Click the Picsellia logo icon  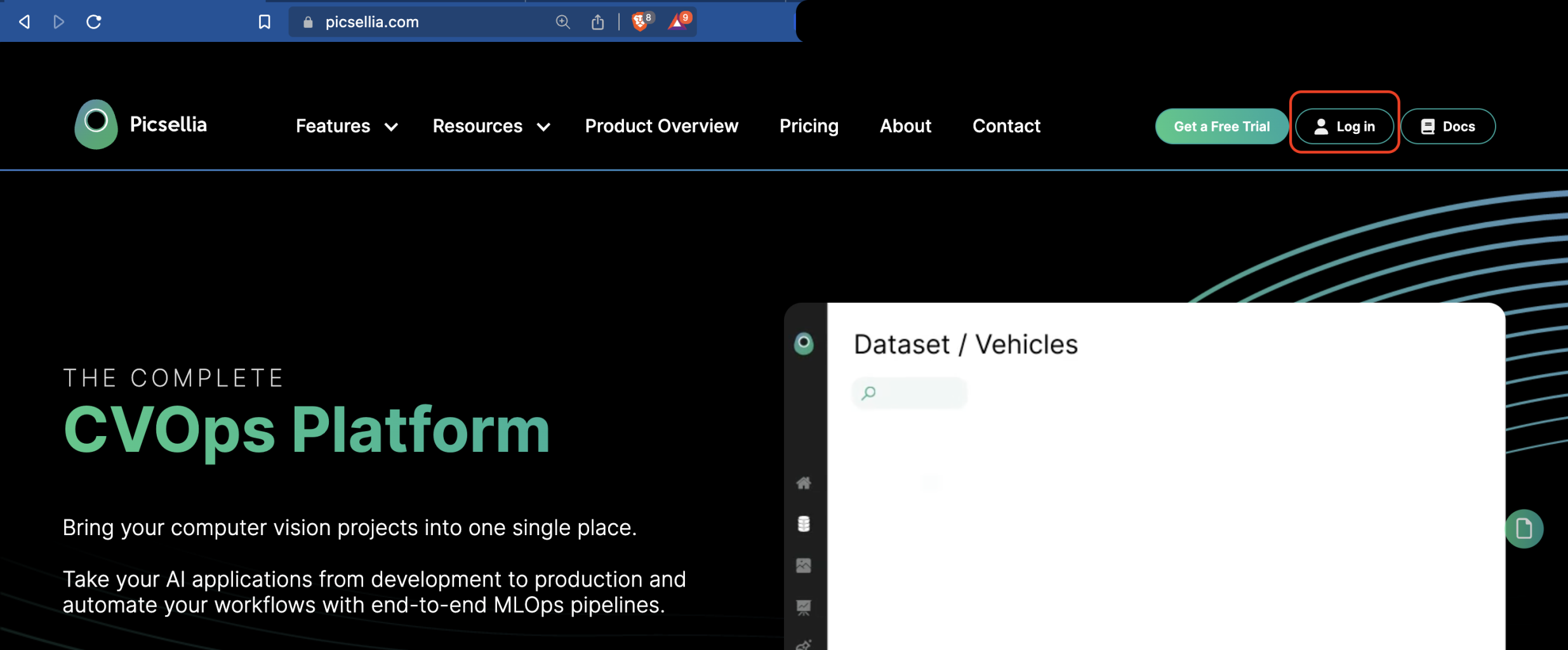point(96,124)
